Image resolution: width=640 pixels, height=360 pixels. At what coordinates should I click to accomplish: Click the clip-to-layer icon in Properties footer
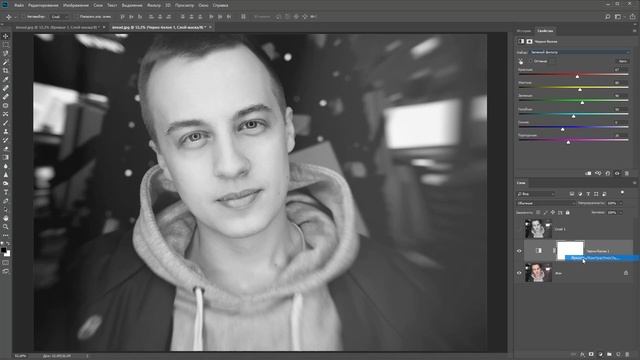click(588, 173)
